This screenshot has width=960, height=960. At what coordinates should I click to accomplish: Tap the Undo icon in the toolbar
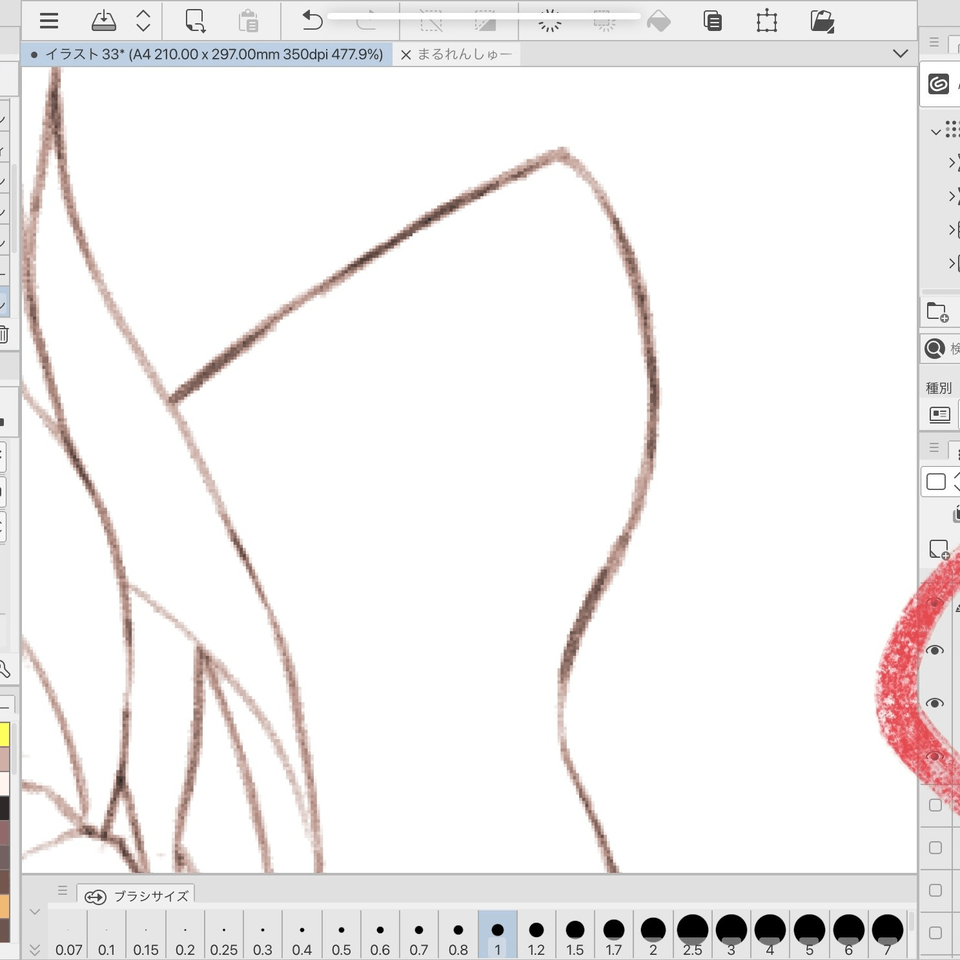point(311,20)
